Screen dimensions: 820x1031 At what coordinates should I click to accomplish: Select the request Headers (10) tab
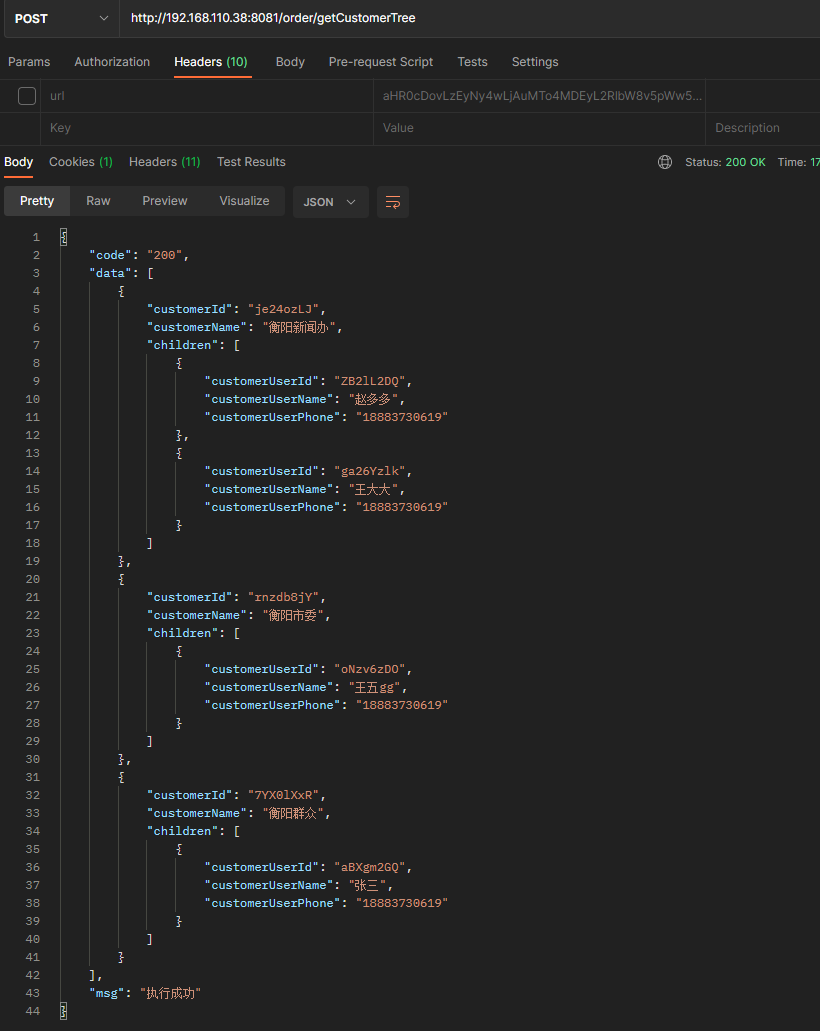point(210,62)
